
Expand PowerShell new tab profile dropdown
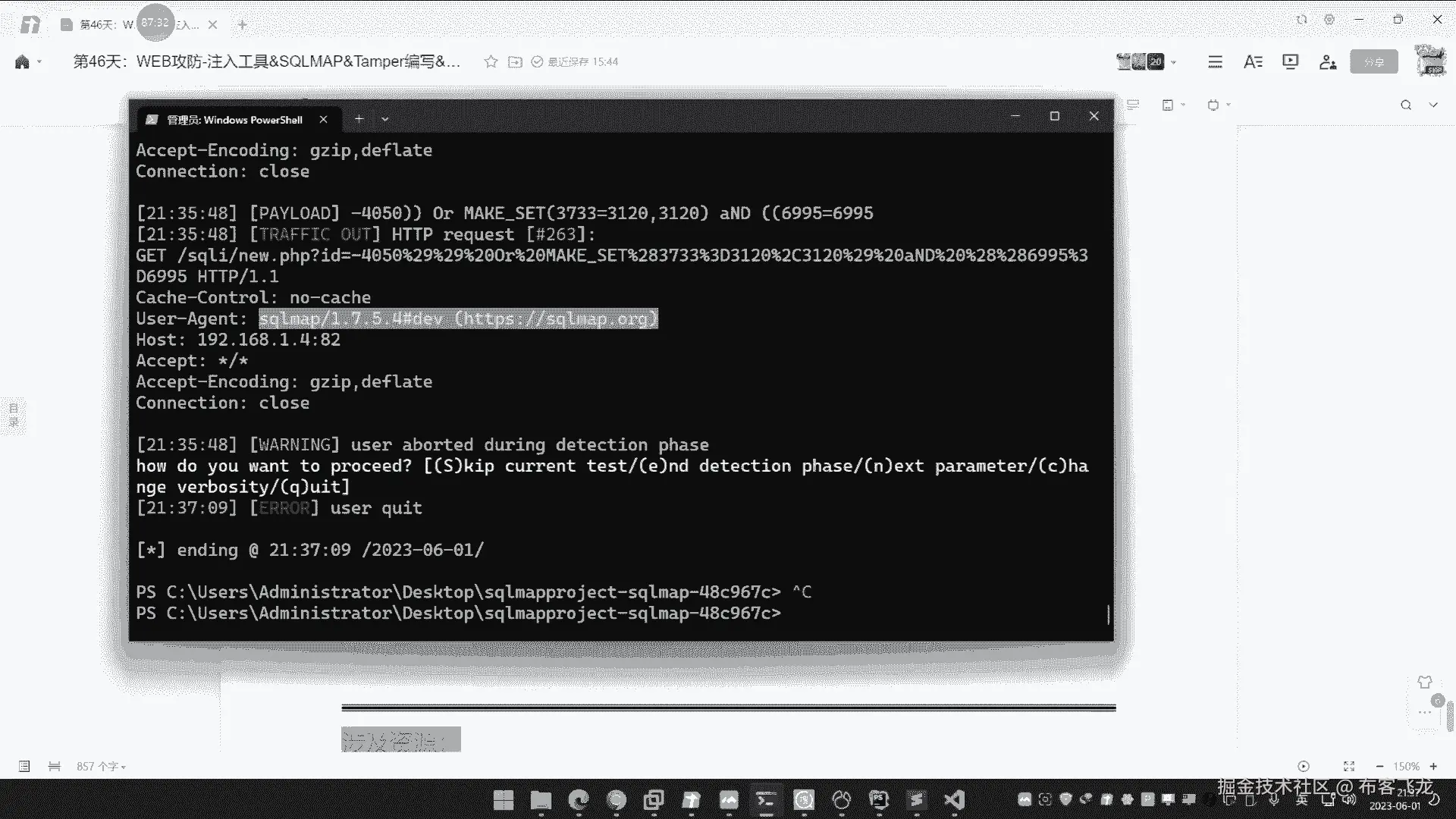click(385, 119)
